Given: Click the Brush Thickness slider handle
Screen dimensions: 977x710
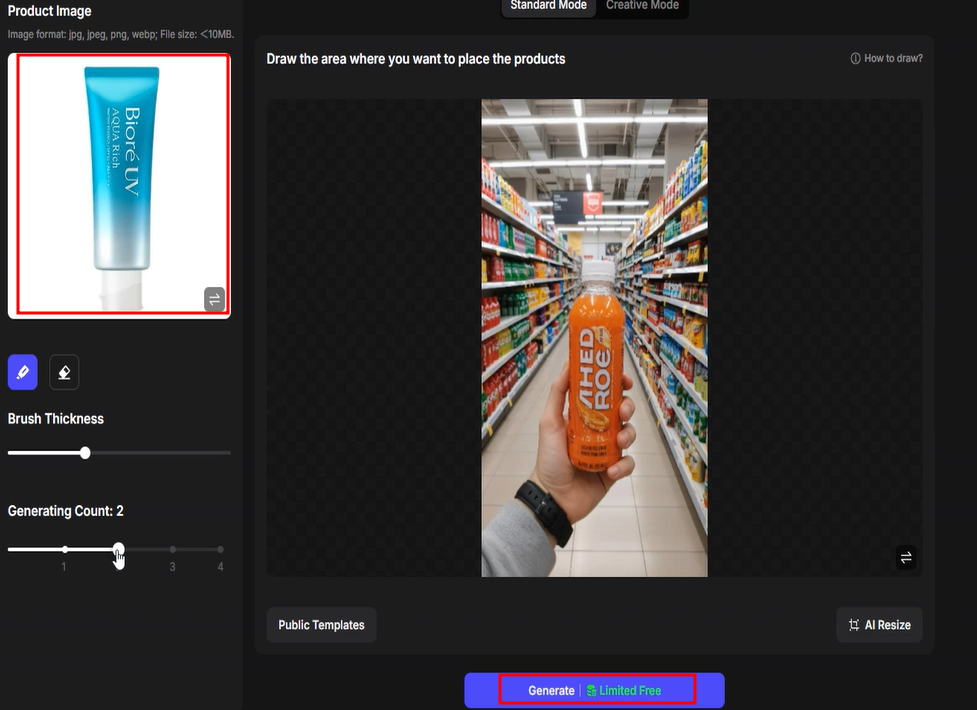Looking at the screenshot, I should [x=85, y=453].
